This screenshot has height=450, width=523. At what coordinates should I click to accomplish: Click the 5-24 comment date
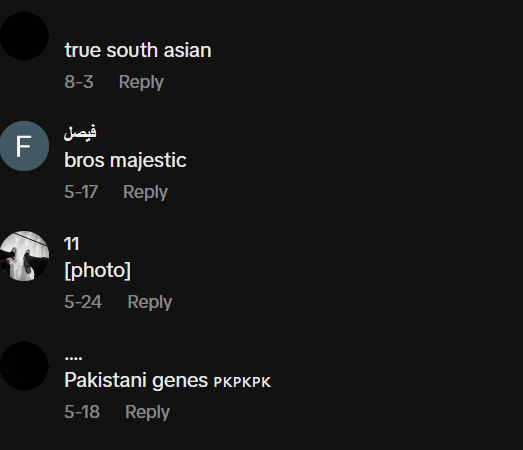pyautogui.click(x=83, y=302)
